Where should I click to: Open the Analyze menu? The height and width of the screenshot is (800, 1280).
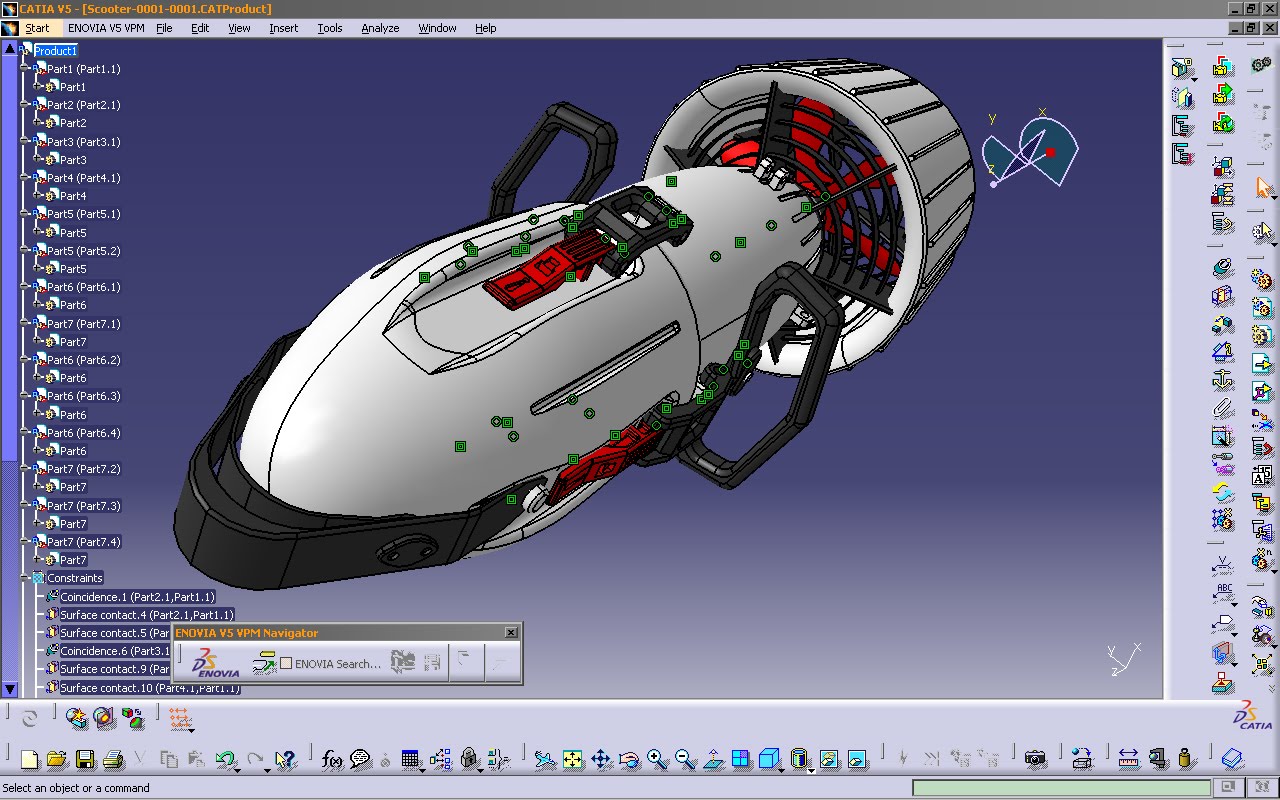coord(380,28)
